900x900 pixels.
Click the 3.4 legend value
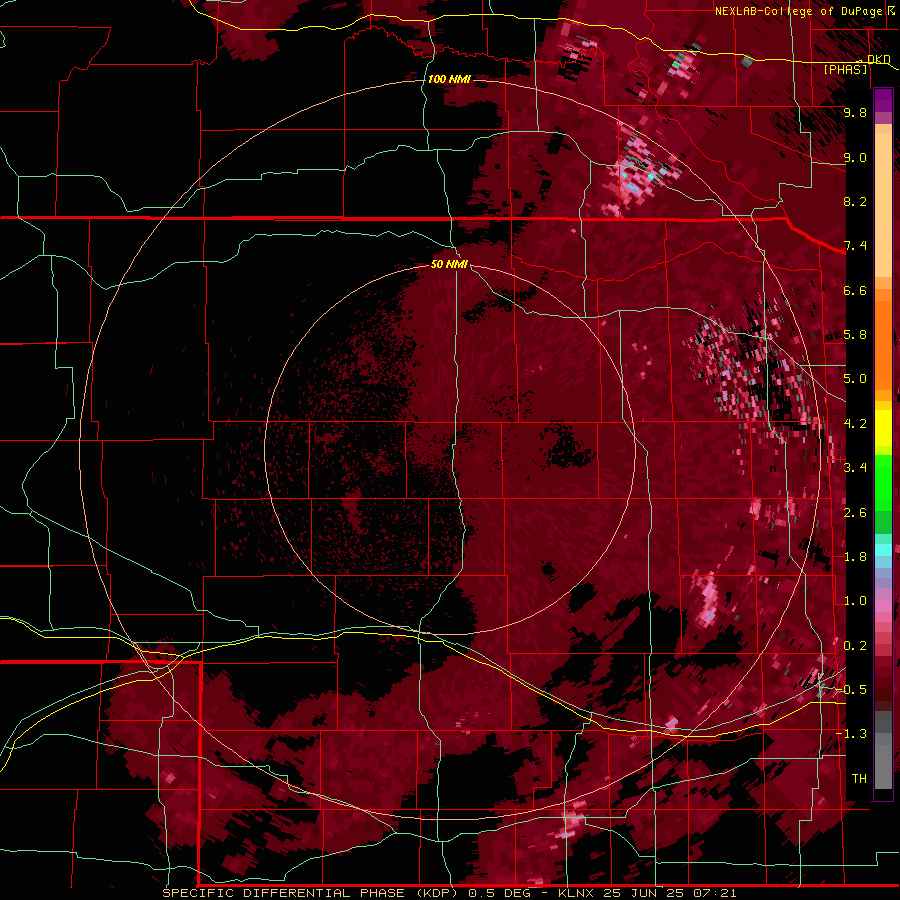click(855, 468)
